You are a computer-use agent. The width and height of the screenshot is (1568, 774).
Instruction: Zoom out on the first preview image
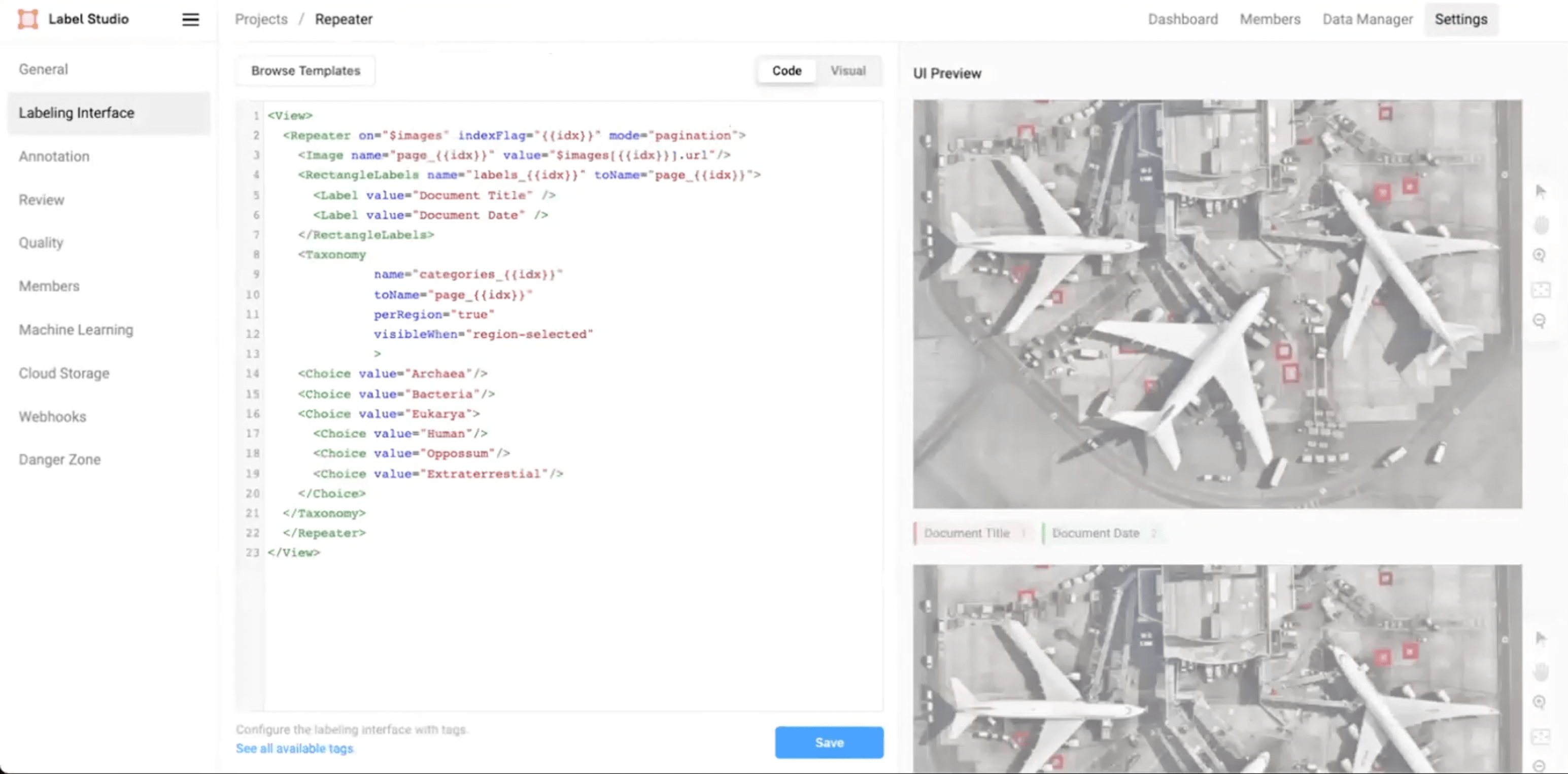1540,321
